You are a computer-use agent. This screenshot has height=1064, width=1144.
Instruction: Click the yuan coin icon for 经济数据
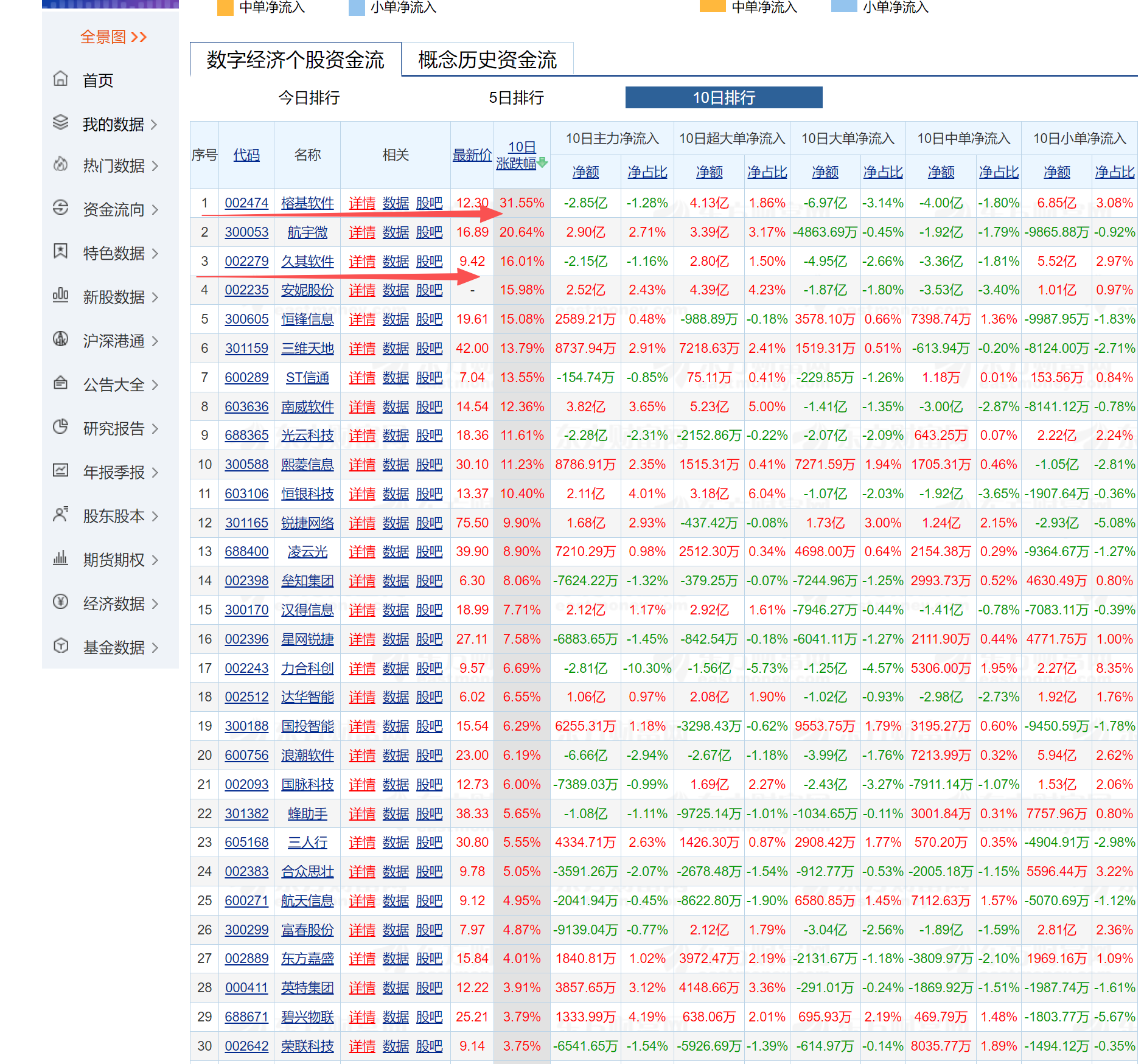click(x=60, y=602)
